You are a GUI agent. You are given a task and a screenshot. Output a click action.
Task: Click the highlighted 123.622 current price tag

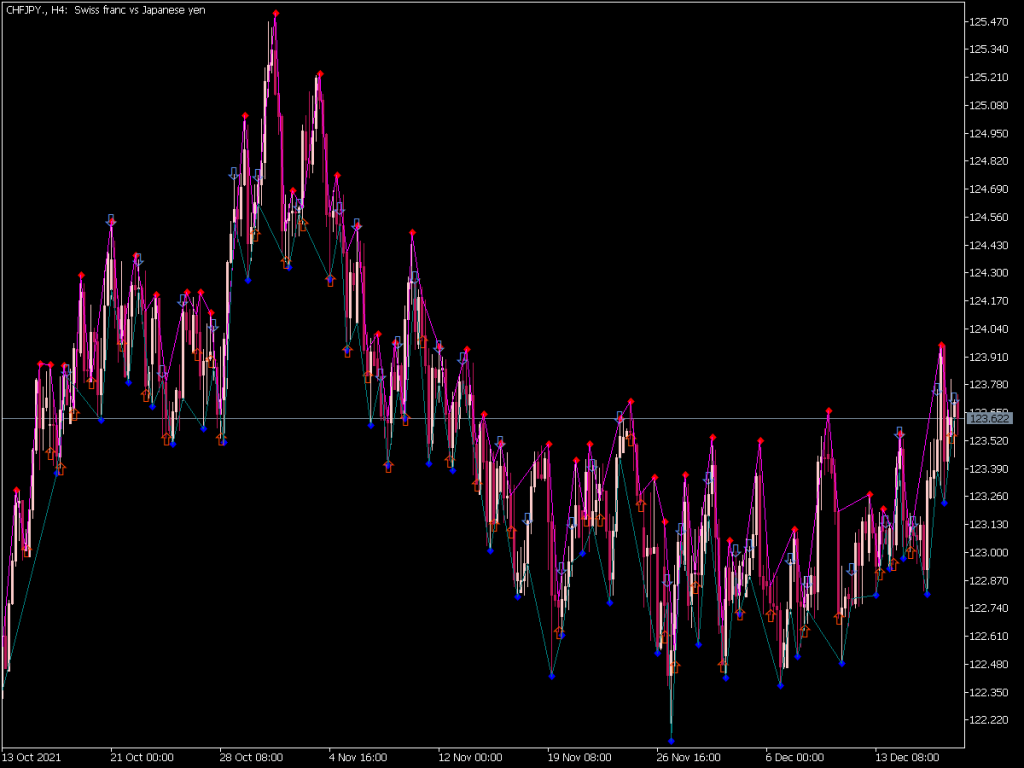pyautogui.click(x=990, y=420)
